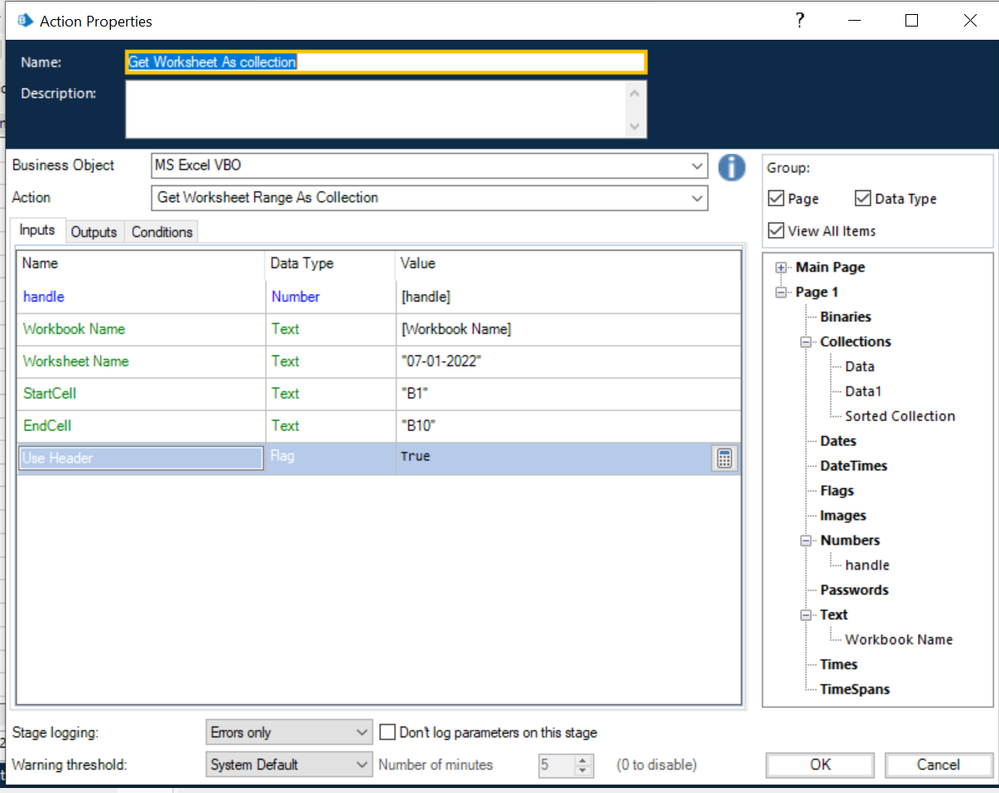Collapse the Collections tree node
Viewport: 999px width, 793px height.
coord(806,342)
